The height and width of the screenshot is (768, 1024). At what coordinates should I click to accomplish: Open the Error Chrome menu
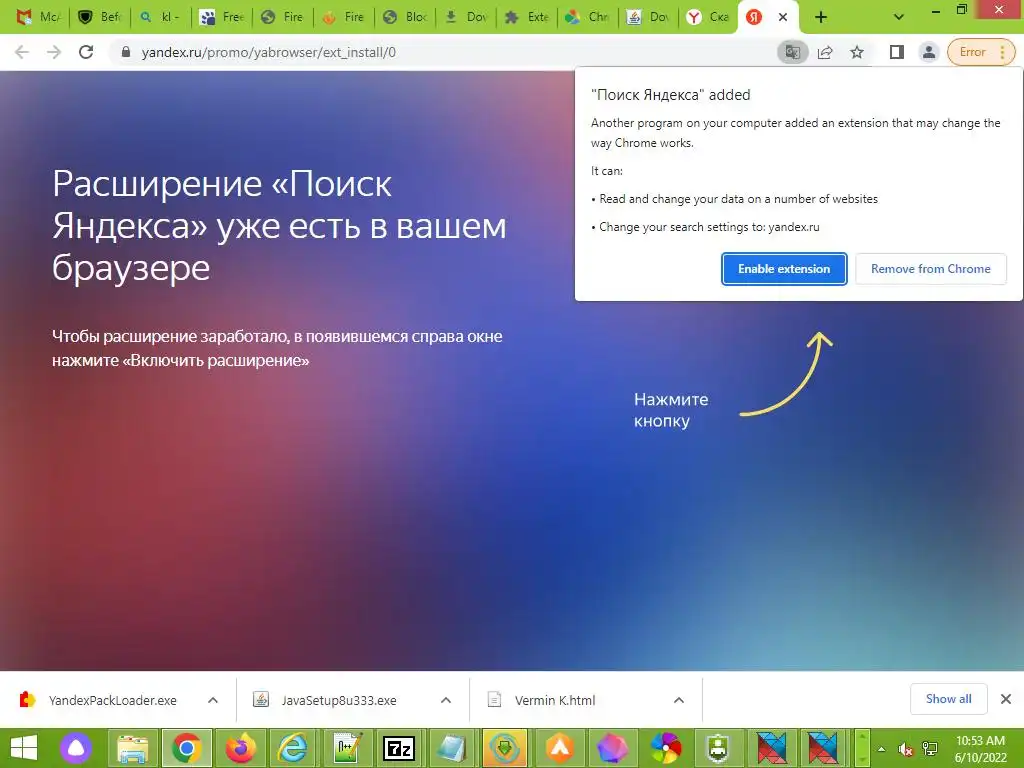tap(981, 52)
